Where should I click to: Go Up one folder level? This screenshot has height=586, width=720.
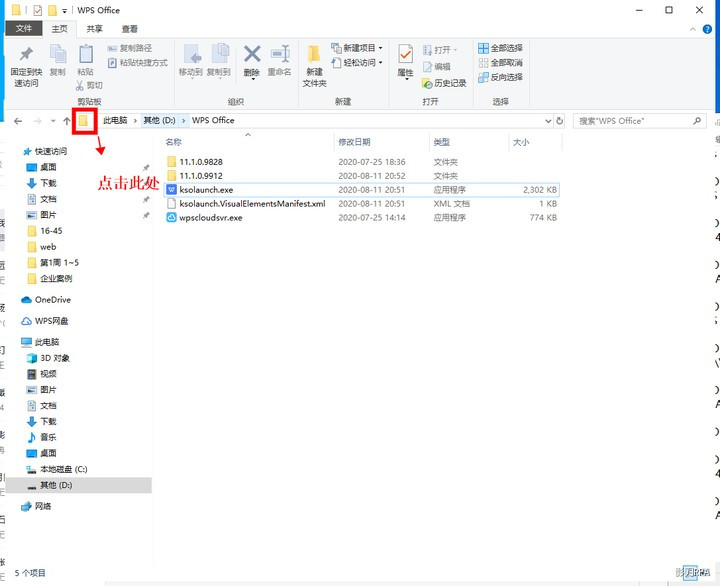[x=67, y=121]
